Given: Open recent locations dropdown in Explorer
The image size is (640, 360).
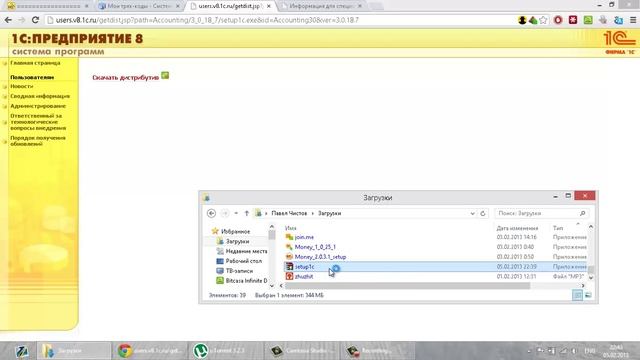Looking at the screenshot, I should pyautogui.click(x=236, y=213).
